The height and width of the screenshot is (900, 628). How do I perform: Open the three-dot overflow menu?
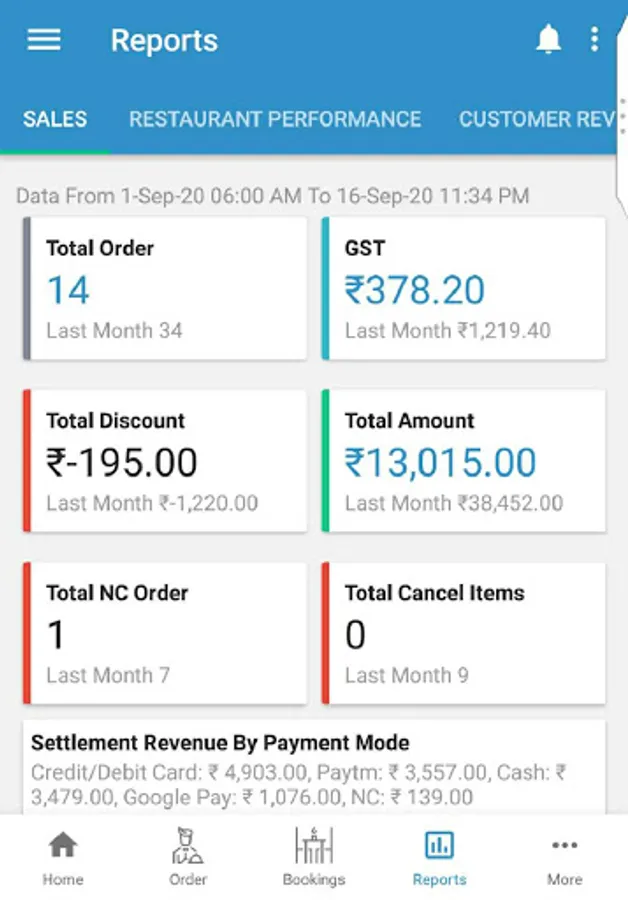point(594,40)
